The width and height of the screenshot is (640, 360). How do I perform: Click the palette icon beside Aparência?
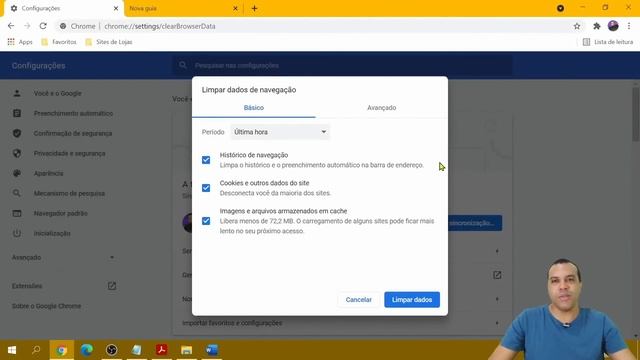pyautogui.click(x=17, y=173)
